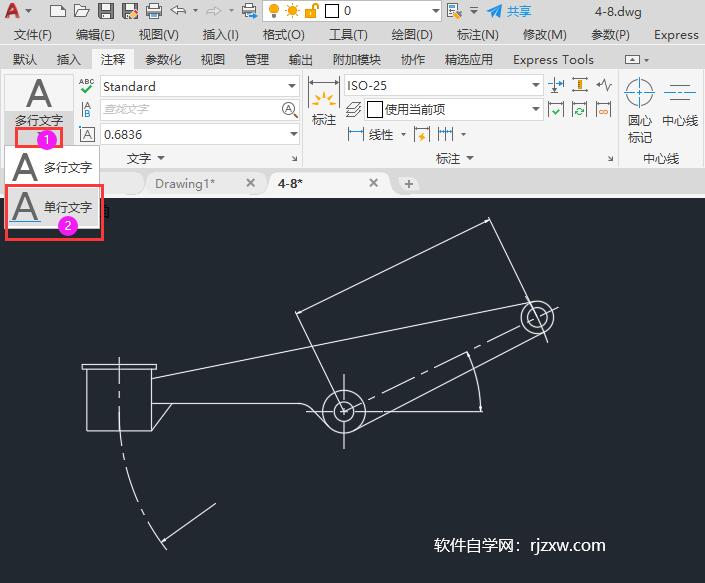Click the Quick Dimension lightning icon
Viewport: 705px width, 583px height.
(422, 134)
